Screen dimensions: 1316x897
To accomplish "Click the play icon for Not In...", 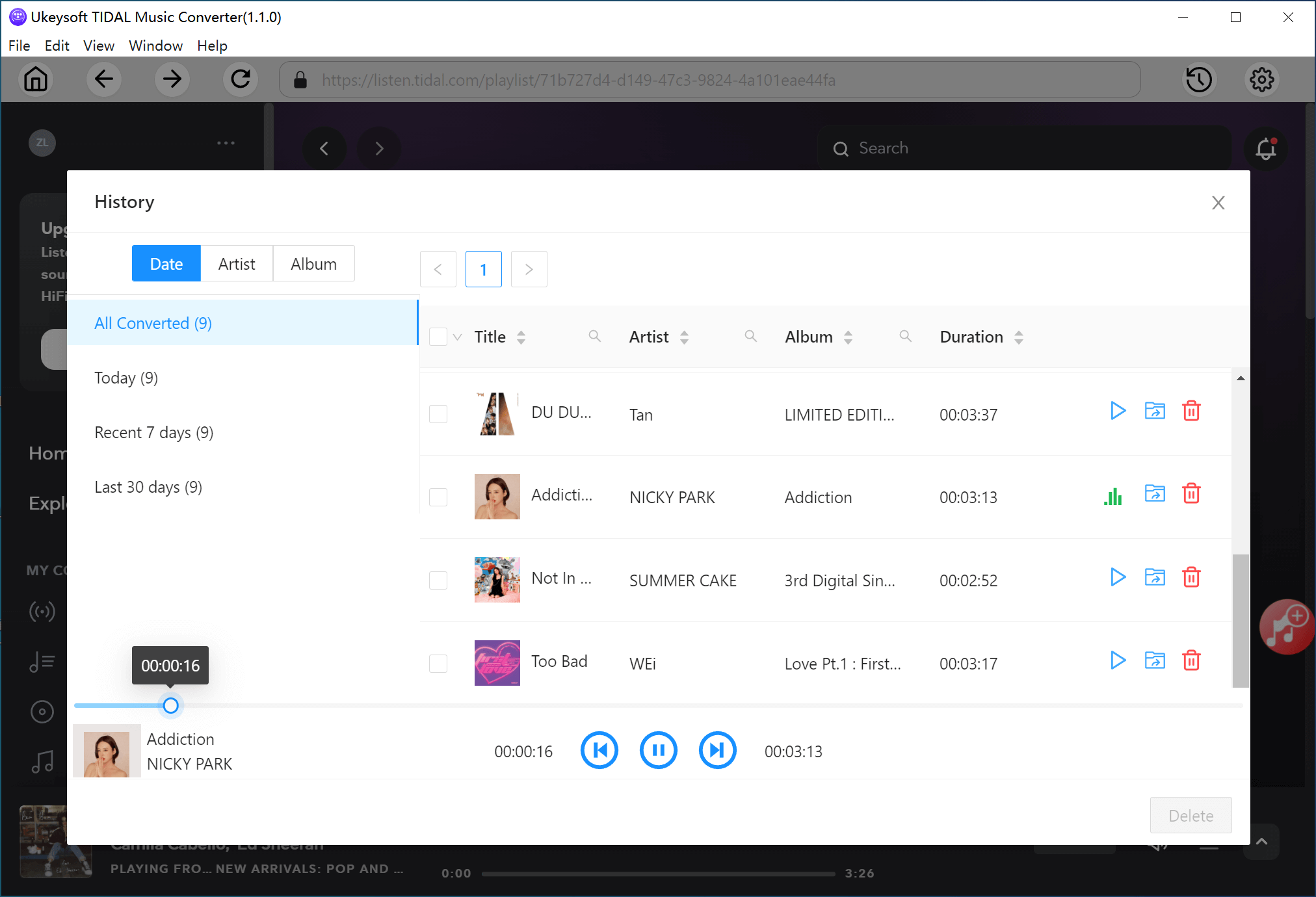I will [x=1117, y=579].
